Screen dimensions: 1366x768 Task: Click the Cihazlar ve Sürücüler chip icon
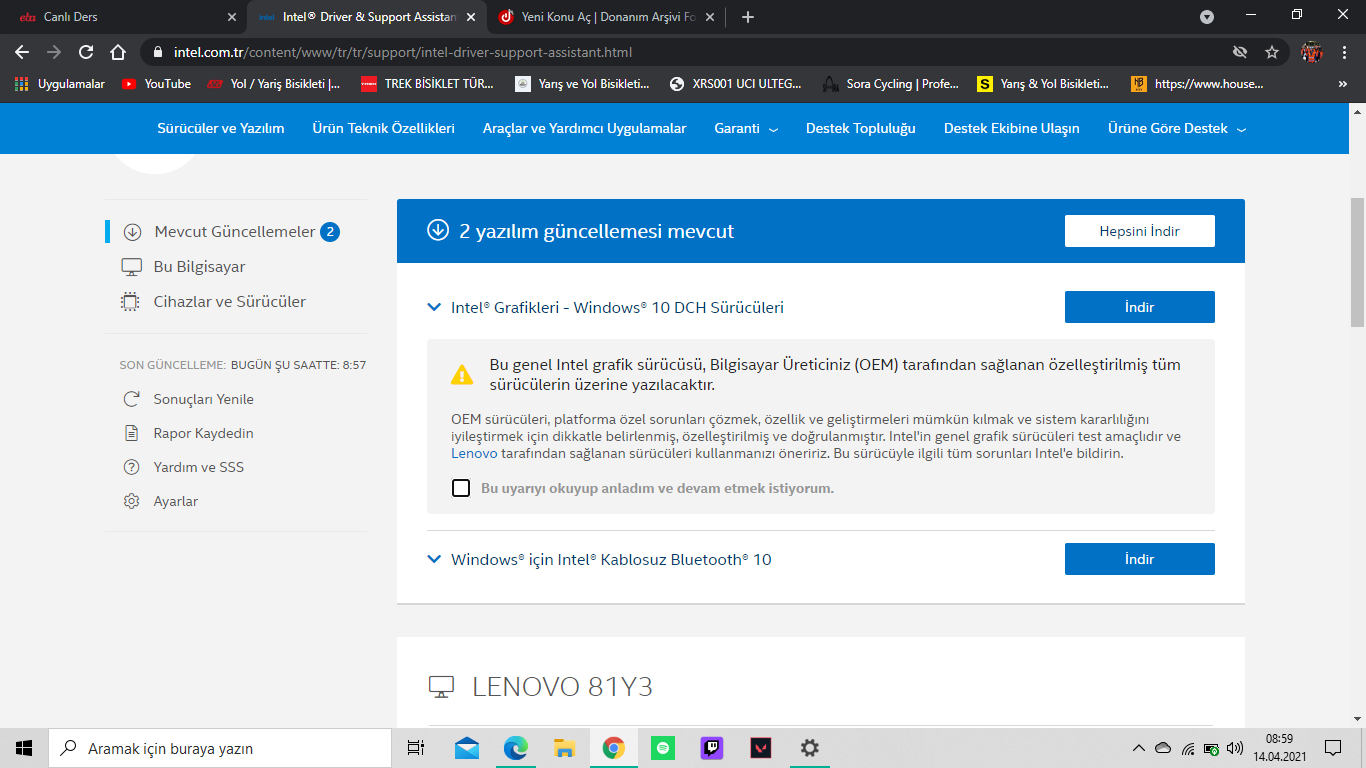[131, 302]
